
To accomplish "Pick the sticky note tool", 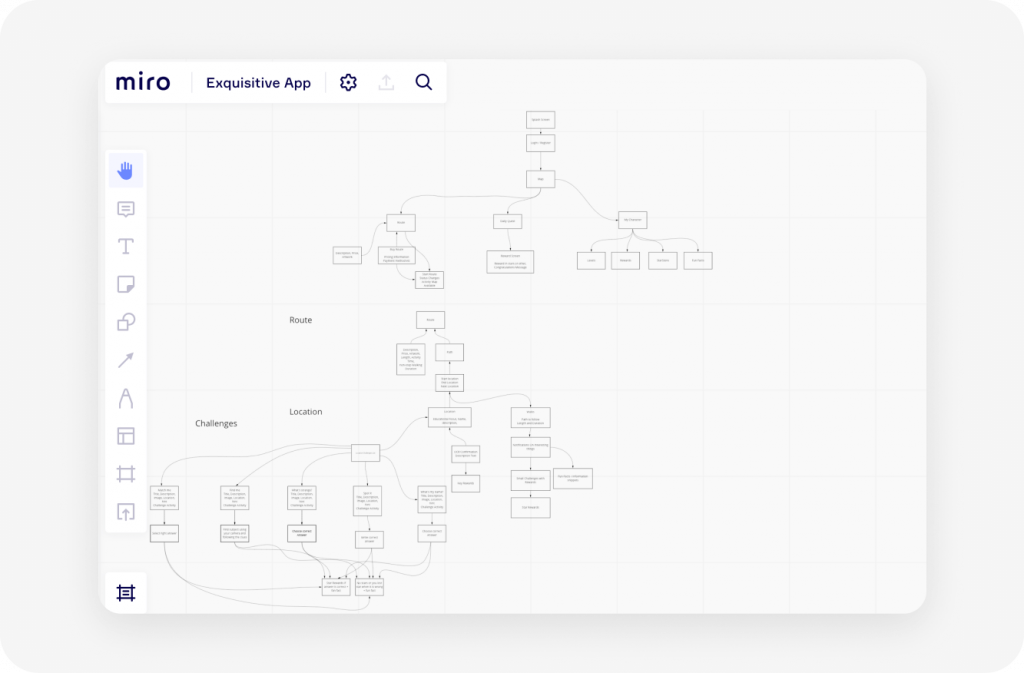I will point(126,284).
